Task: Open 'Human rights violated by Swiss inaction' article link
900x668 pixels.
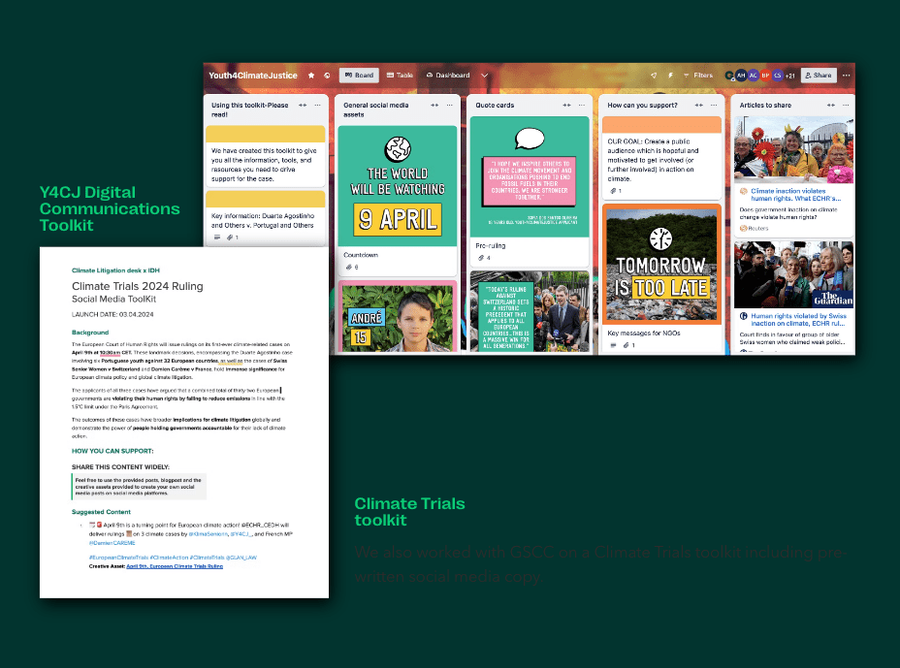Action: (798, 320)
